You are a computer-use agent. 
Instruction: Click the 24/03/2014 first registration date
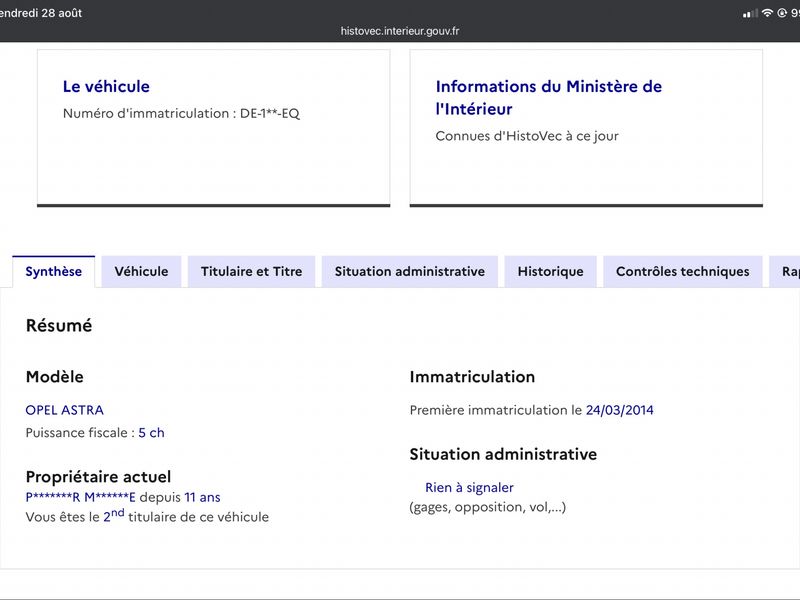pos(620,410)
